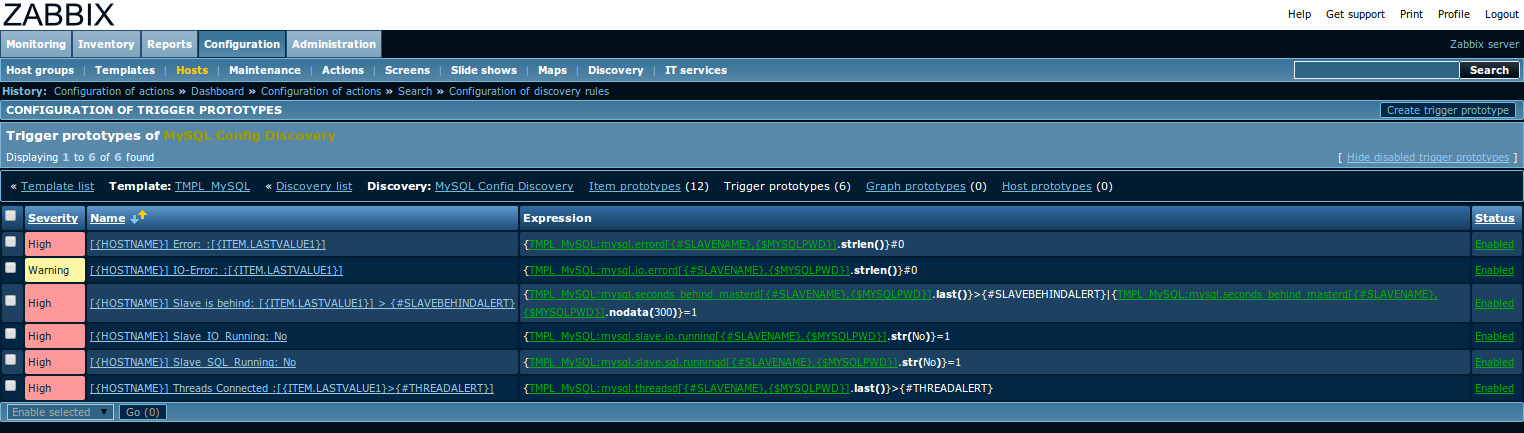The width and height of the screenshot is (1524, 433).
Task: Sort table by Status column
Action: [1494, 218]
